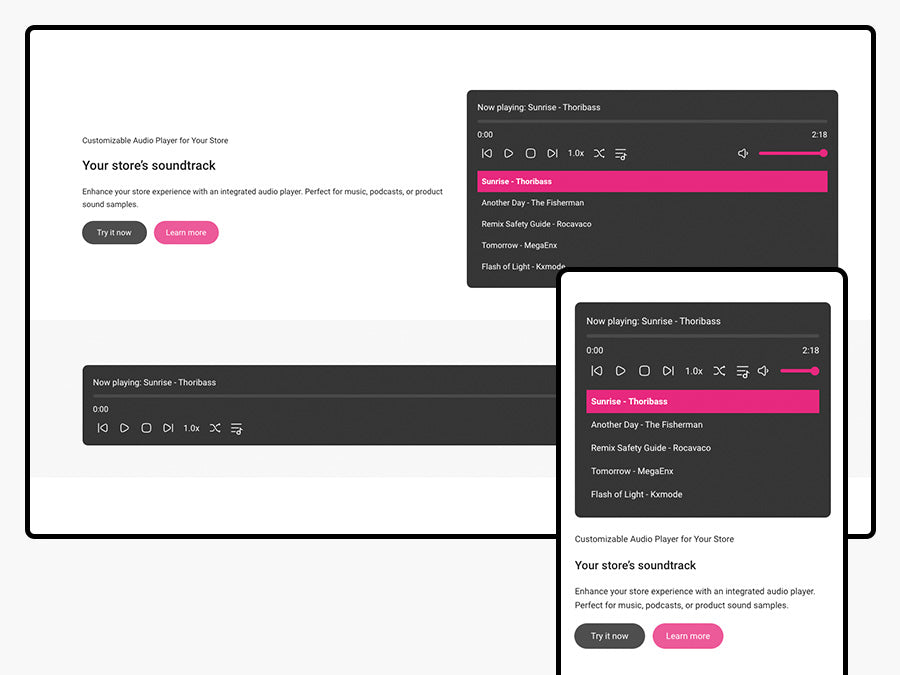The image size is (900, 675).
Task: Select 'Another Day - The Fisherman' in top desktop playlist
Action: pyautogui.click(x=532, y=203)
